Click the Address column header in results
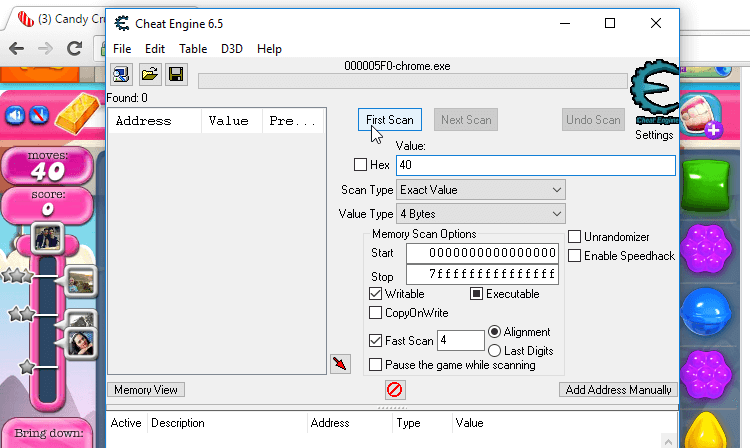The image size is (750, 448). point(154,121)
